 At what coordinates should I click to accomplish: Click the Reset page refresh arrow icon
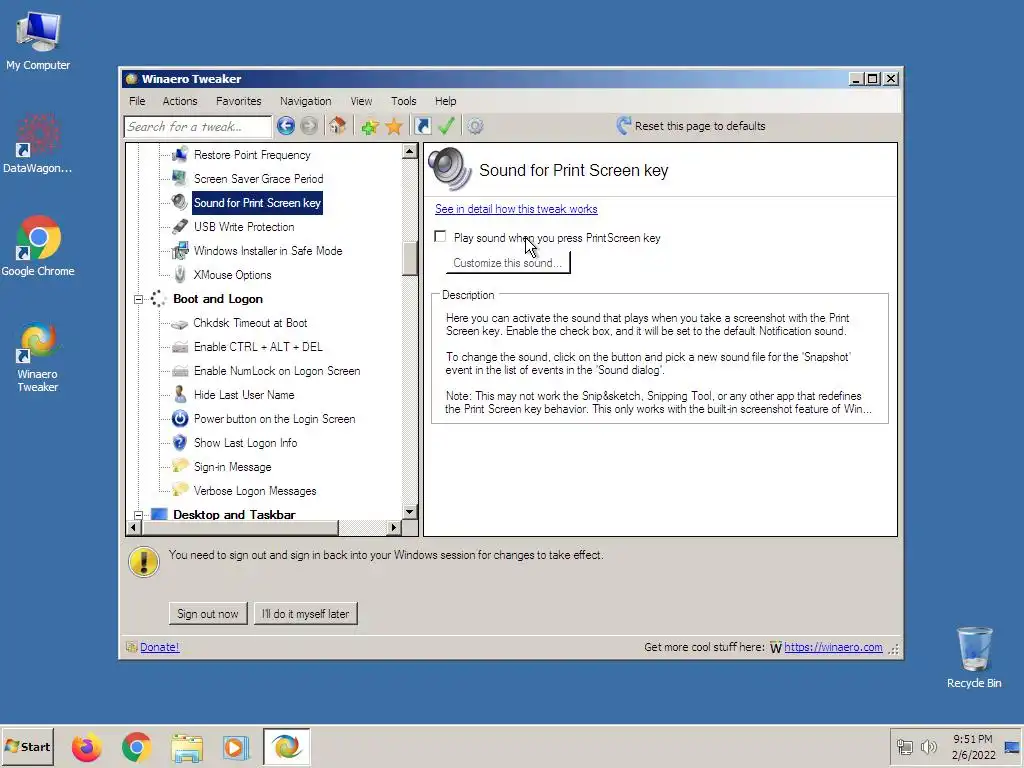pos(624,125)
